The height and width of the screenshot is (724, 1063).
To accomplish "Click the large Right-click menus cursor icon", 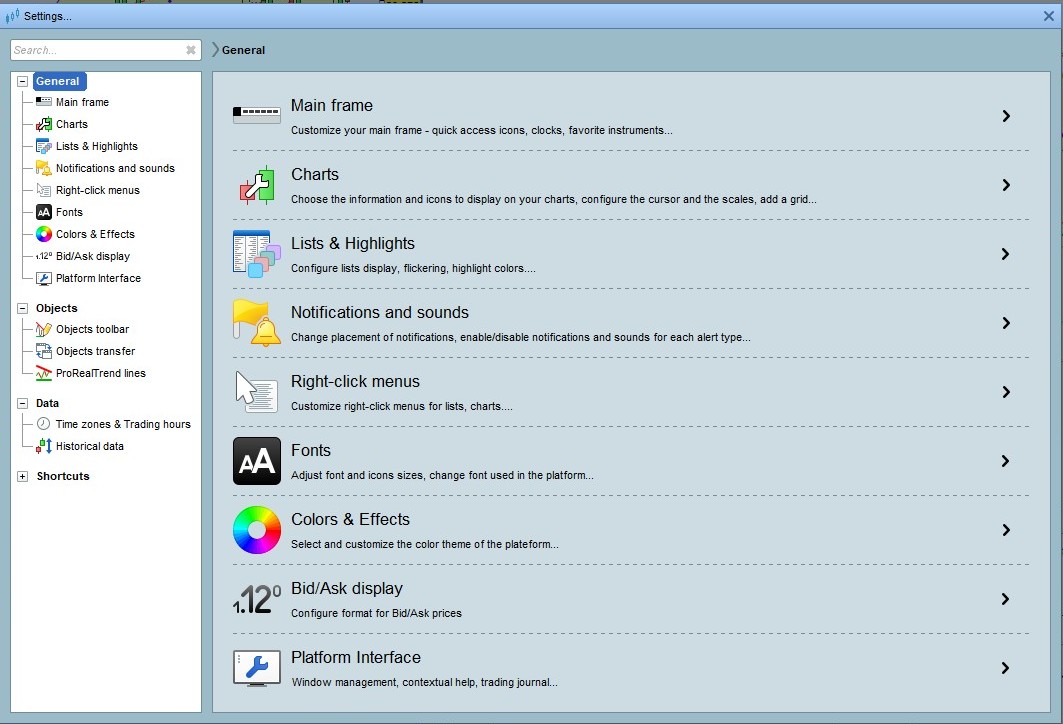I will [x=257, y=392].
